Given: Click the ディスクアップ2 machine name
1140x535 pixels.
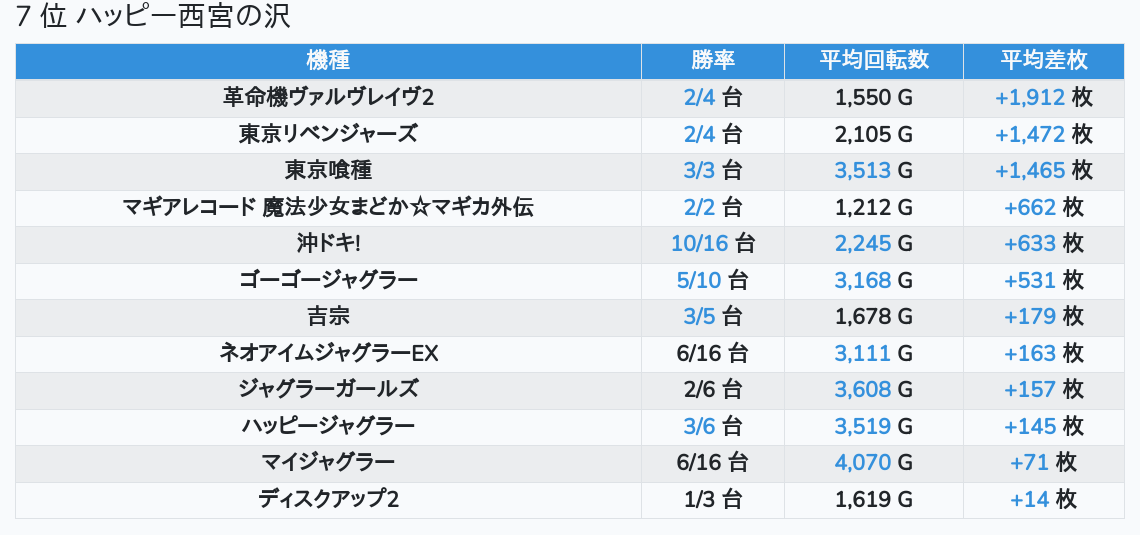Looking at the screenshot, I should 328,499.
